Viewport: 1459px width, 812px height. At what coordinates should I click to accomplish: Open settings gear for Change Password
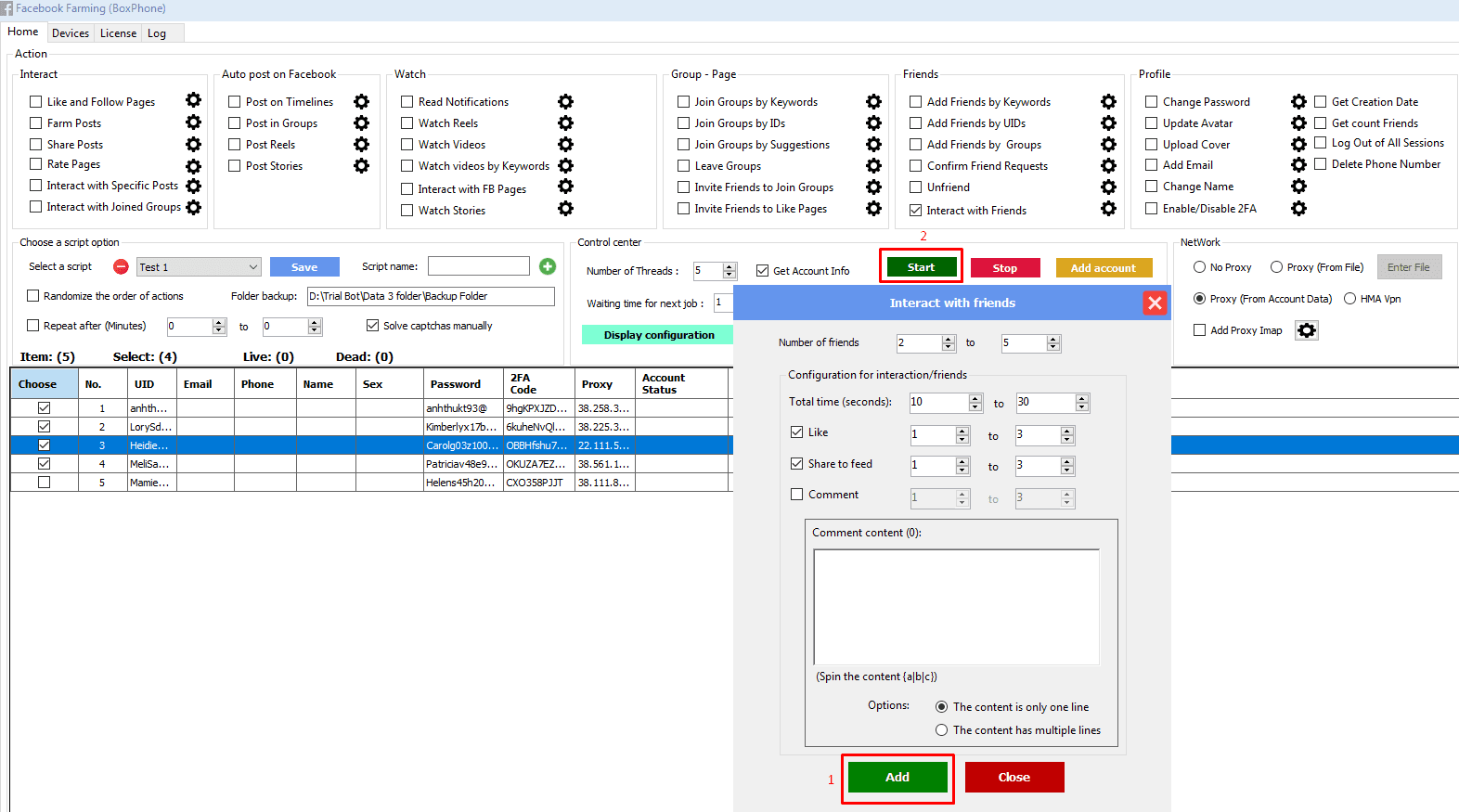tap(1298, 101)
